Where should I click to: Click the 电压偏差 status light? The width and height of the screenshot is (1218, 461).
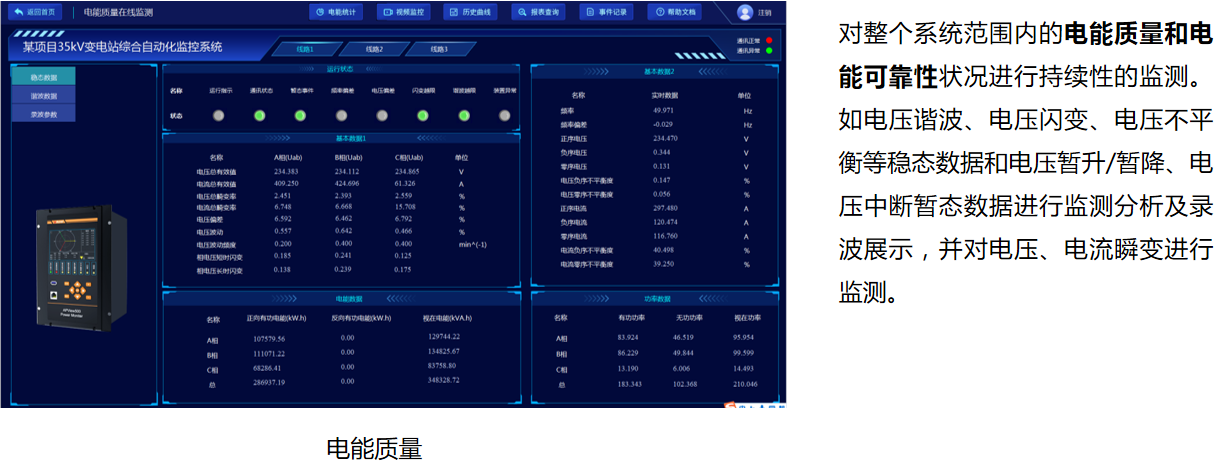point(382,116)
